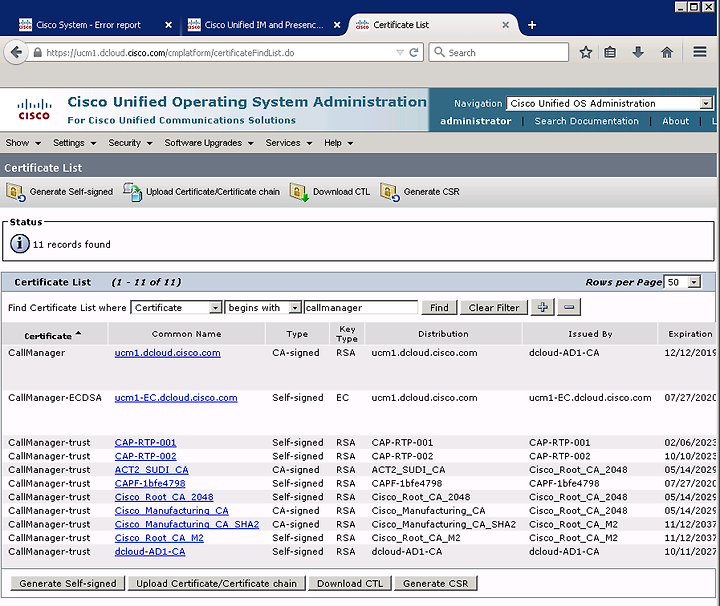The width and height of the screenshot is (720, 606).
Task: Click the plus icon to add filter row
Action: coord(542,307)
